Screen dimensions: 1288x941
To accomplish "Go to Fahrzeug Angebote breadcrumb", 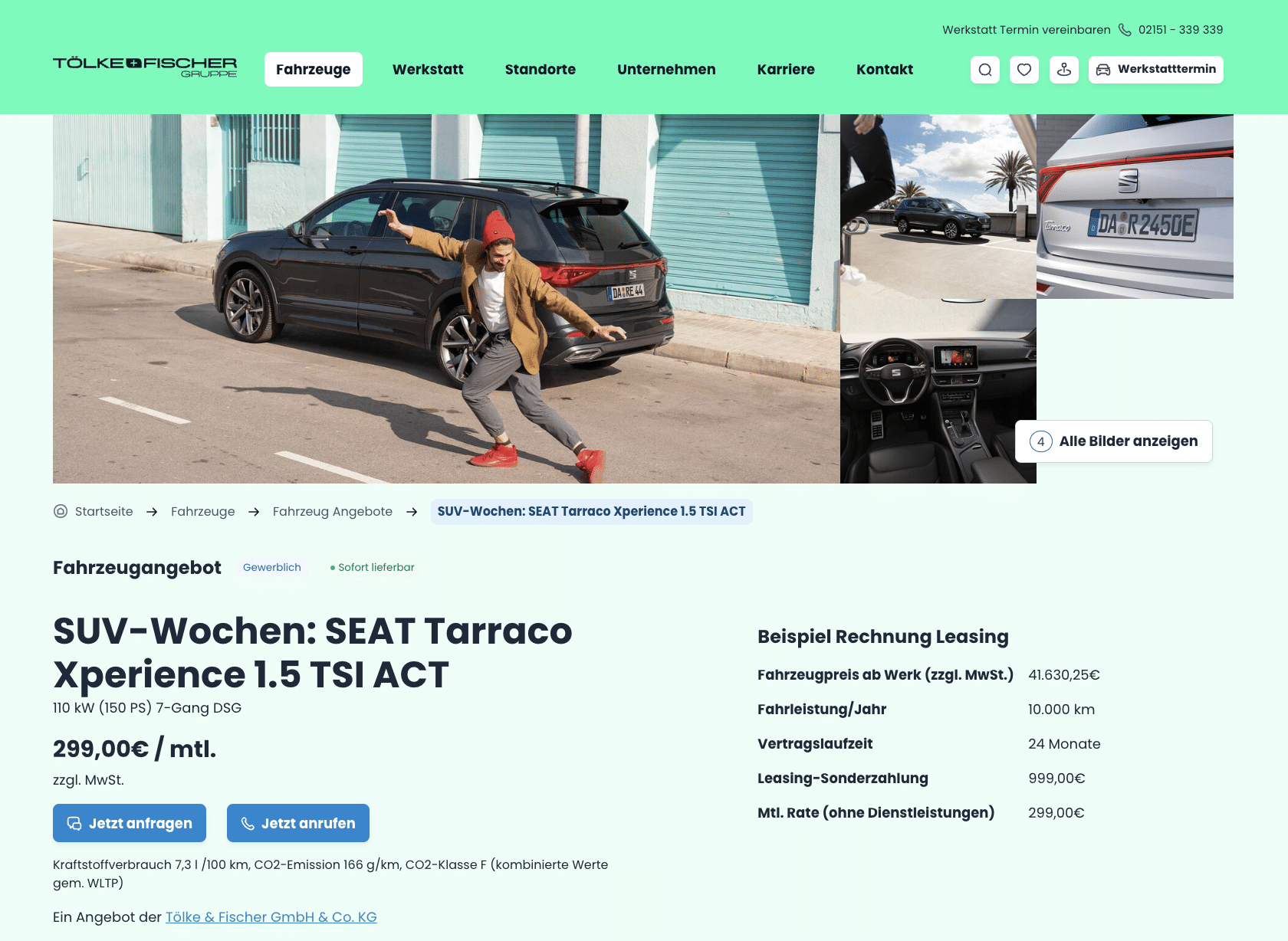I will point(333,511).
